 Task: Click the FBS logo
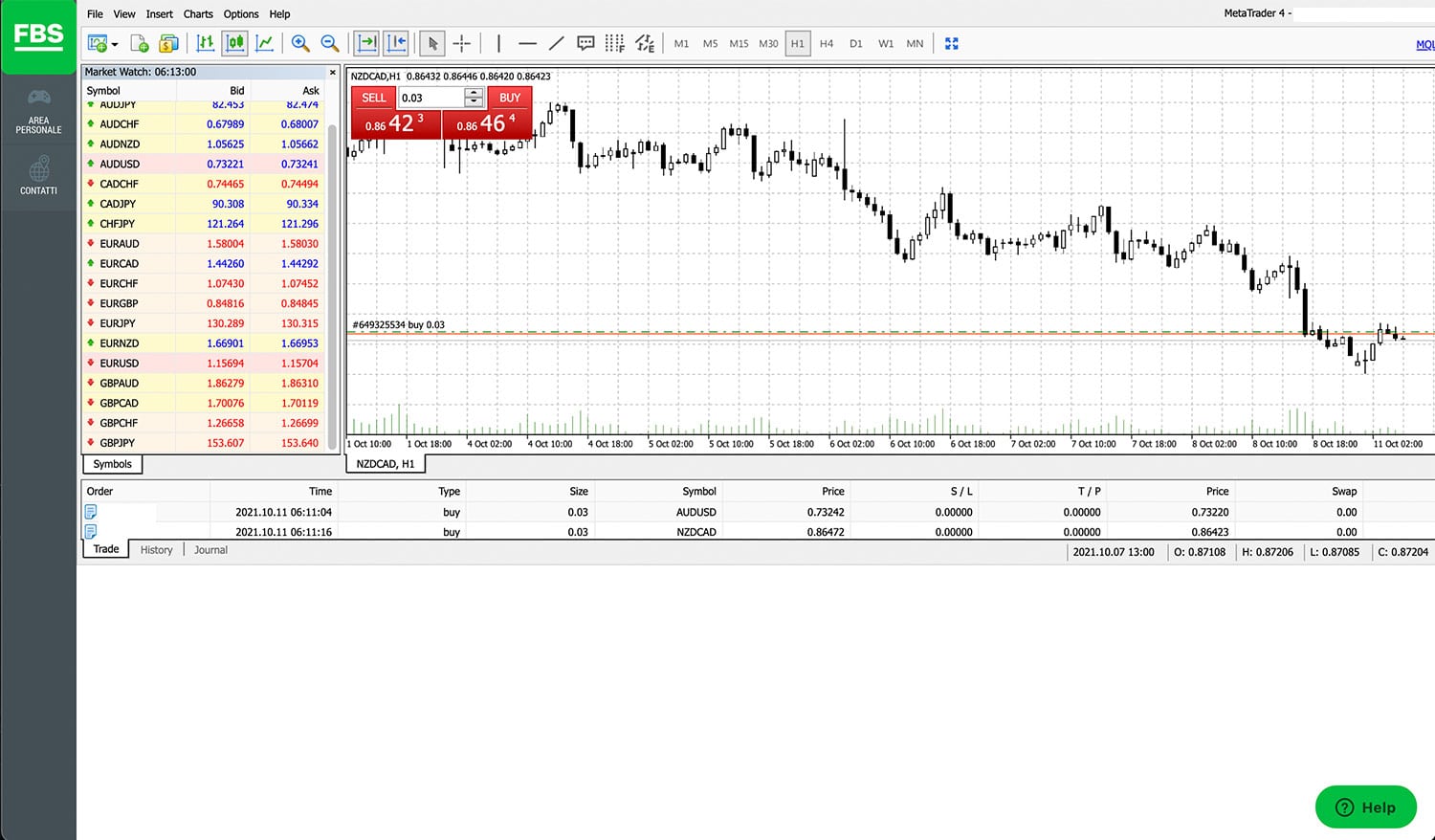pyautogui.click(x=38, y=36)
